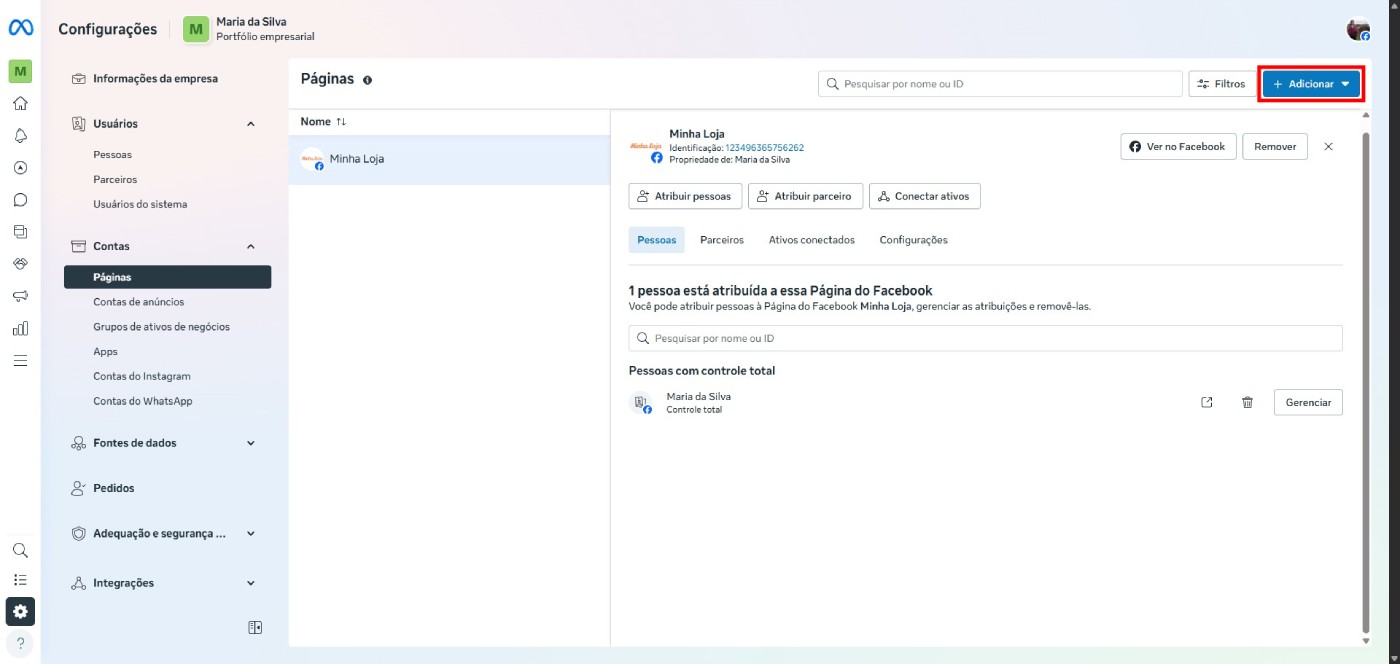Click the help question mark icon
Screen dimensions: 1400x664
[x=20, y=642]
